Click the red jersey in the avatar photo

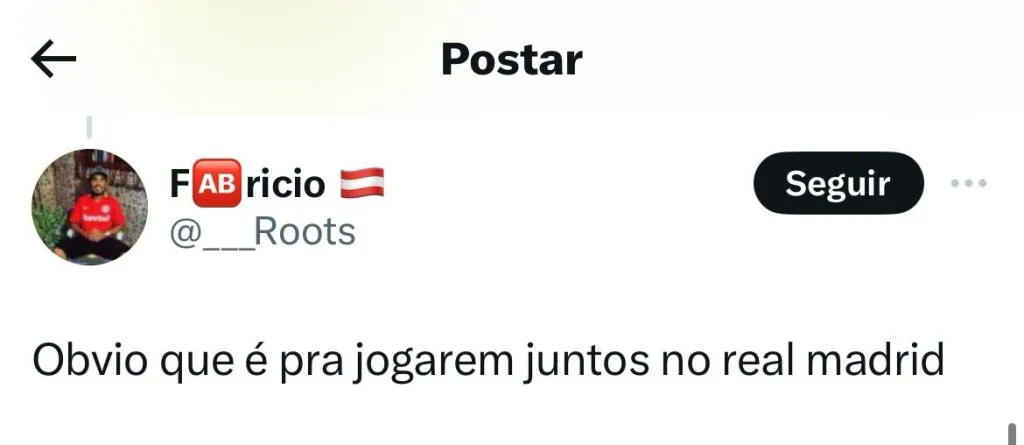(x=97, y=214)
